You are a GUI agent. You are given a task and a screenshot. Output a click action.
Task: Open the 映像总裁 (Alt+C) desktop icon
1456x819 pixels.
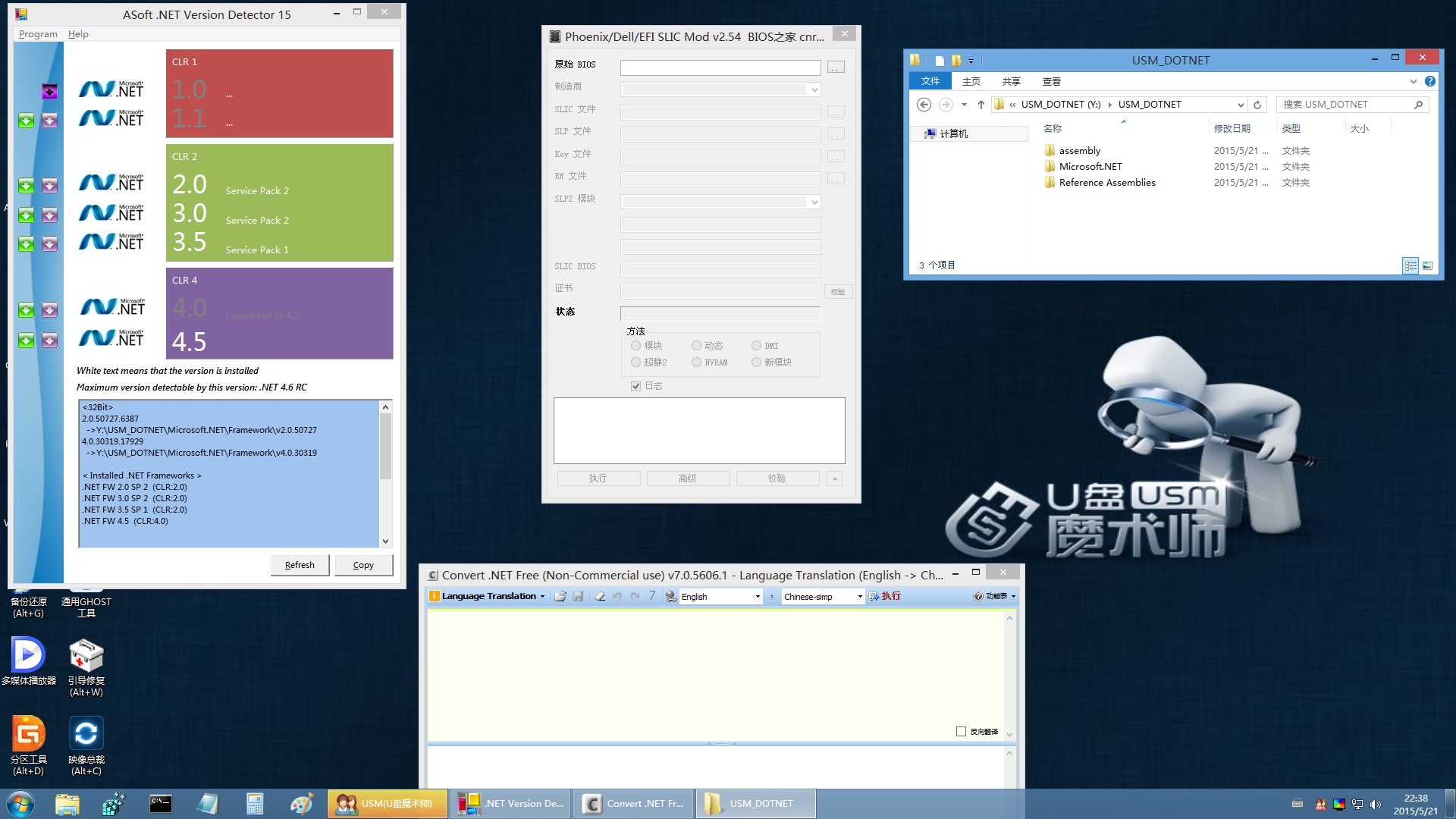86,745
